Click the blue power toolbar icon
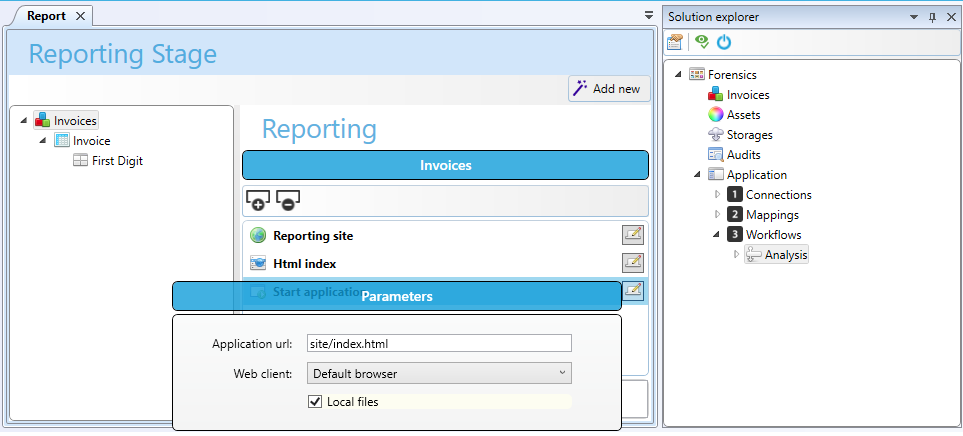The image size is (963, 436). [724, 42]
